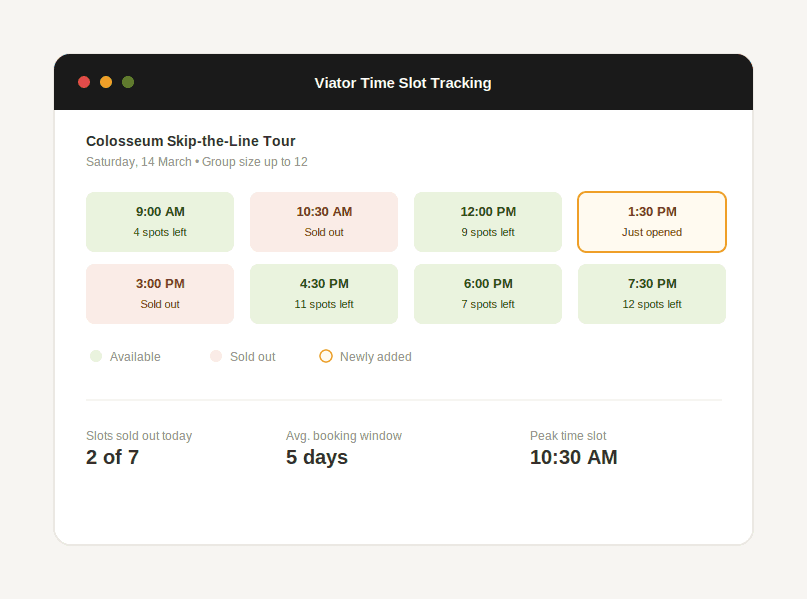The height and width of the screenshot is (599, 807).
Task: Click the 11 spots left text
Action: click(x=324, y=304)
